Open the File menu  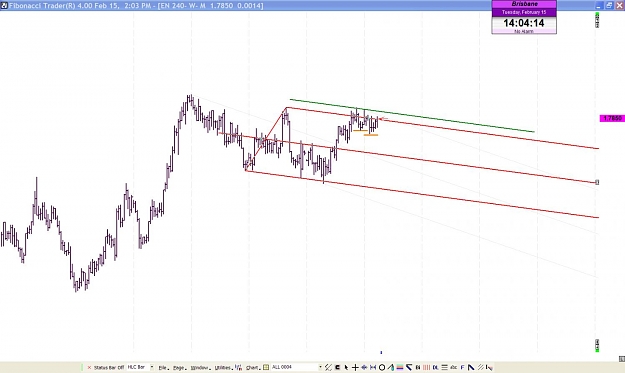[x=163, y=367]
